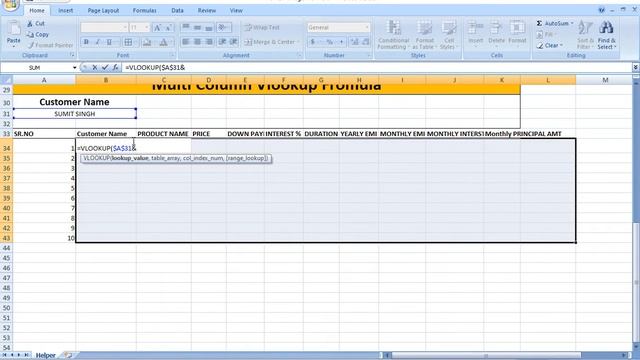Open the font size dropdown

[147, 27]
